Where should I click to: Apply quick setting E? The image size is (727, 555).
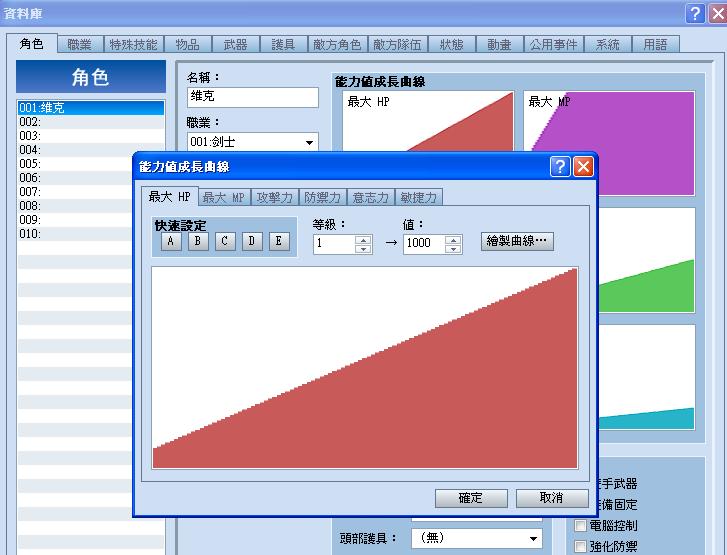279,241
